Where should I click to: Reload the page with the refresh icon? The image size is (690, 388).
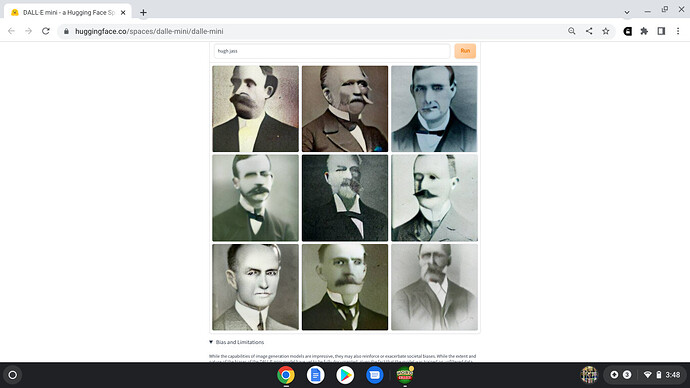[x=46, y=31]
